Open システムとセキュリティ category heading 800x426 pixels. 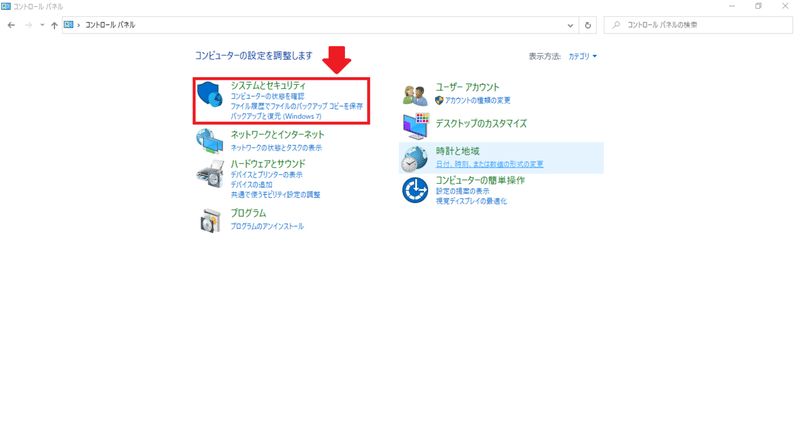click(268, 85)
